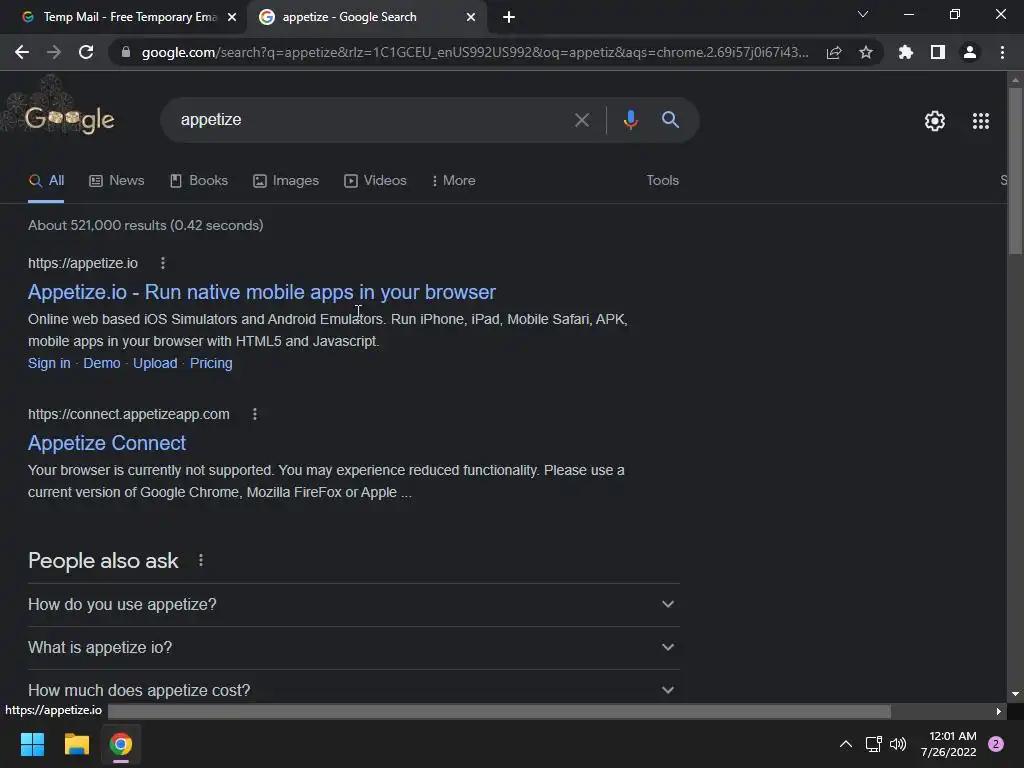Share this page using the address bar icon
This screenshot has height=768, width=1024.
834,52
